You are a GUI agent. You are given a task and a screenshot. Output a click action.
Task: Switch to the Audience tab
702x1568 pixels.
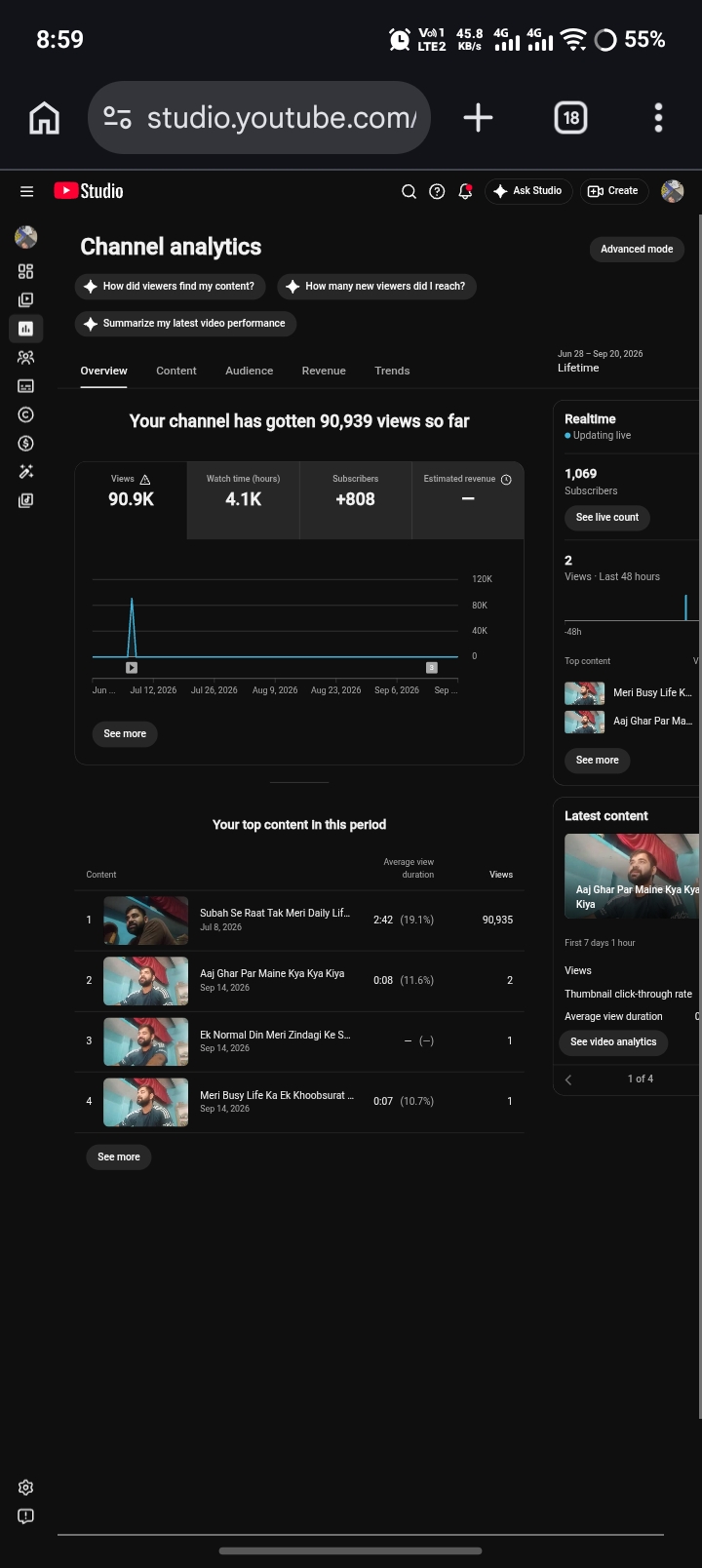(250, 371)
